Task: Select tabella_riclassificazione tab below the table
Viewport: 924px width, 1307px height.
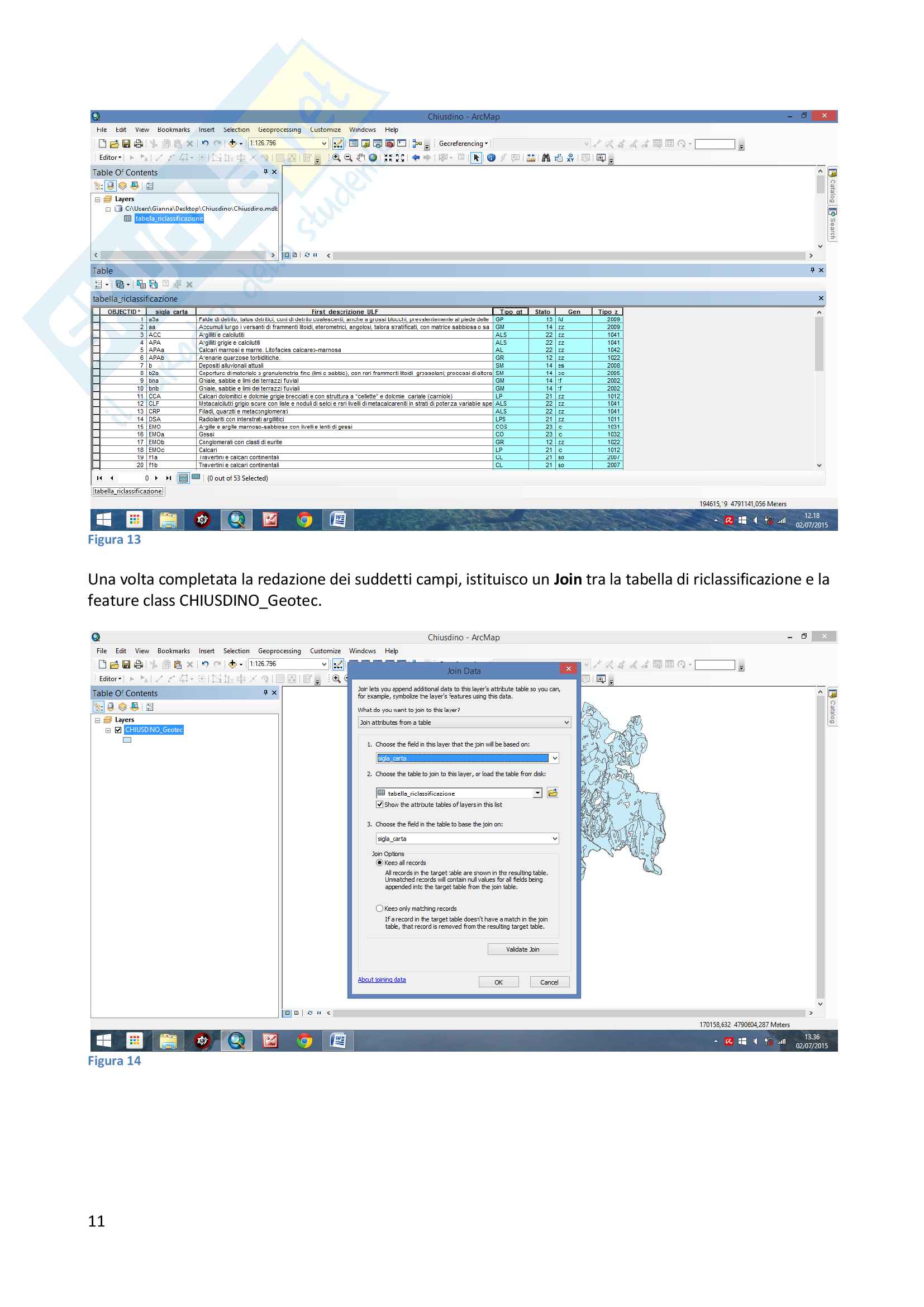Action: tap(128, 491)
